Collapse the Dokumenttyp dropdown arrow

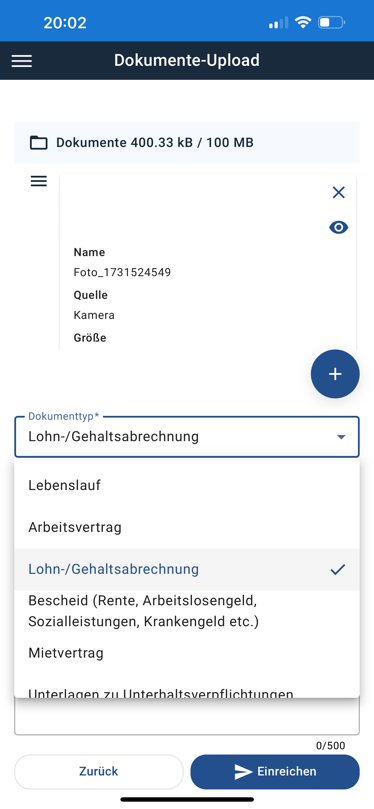tap(341, 437)
